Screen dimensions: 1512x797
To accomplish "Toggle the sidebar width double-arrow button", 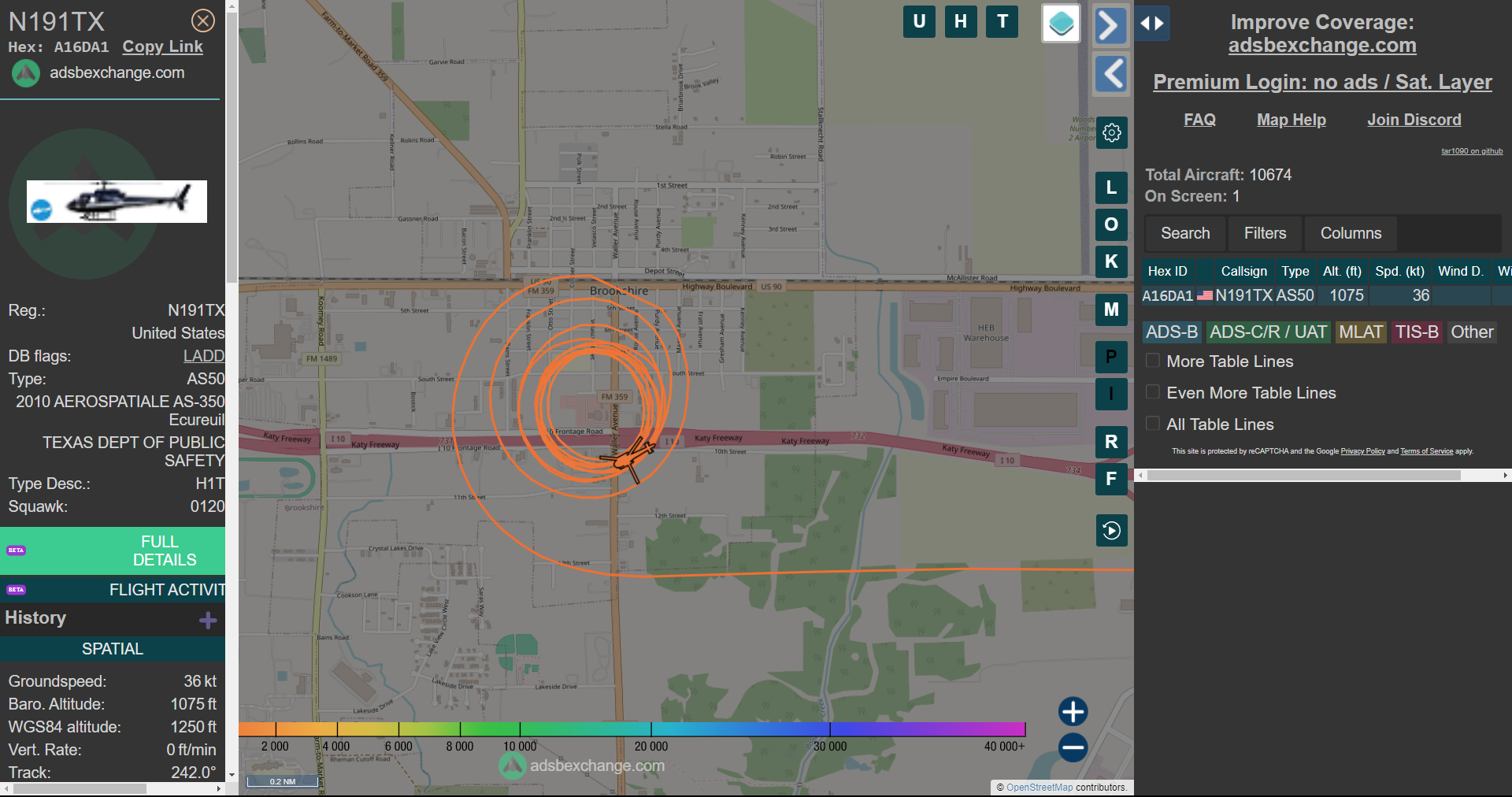I will (x=1152, y=24).
